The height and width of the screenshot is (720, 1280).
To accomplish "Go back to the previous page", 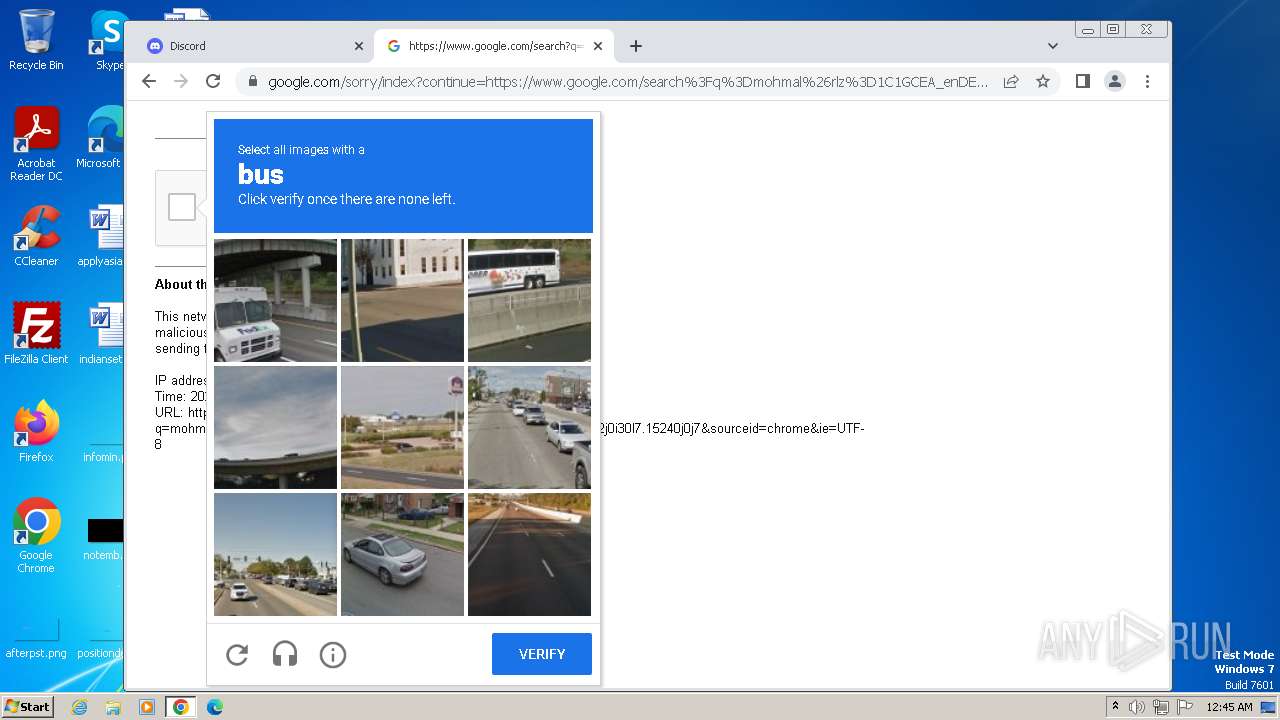I will tap(149, 82).
